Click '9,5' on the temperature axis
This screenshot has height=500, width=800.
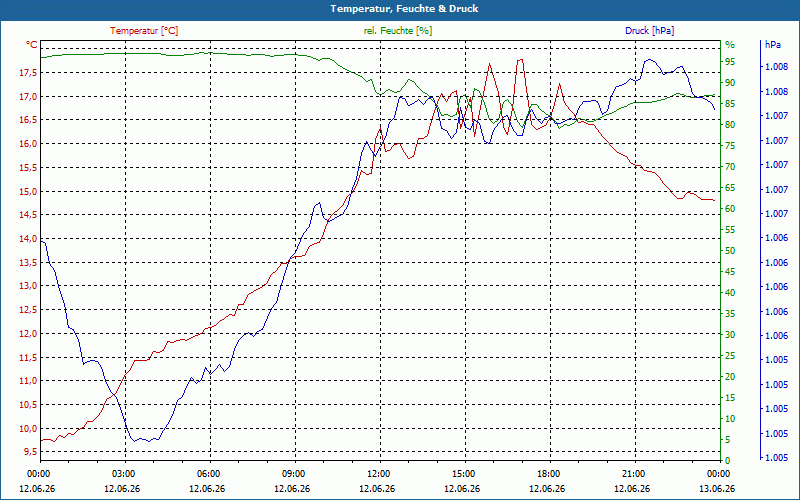[x=30, y=452]
